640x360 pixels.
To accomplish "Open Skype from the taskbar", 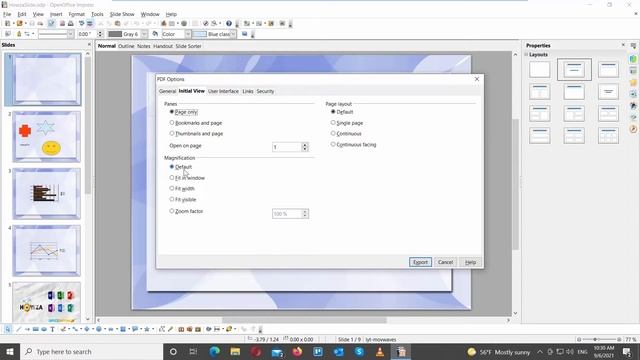I will click(359, 351).
